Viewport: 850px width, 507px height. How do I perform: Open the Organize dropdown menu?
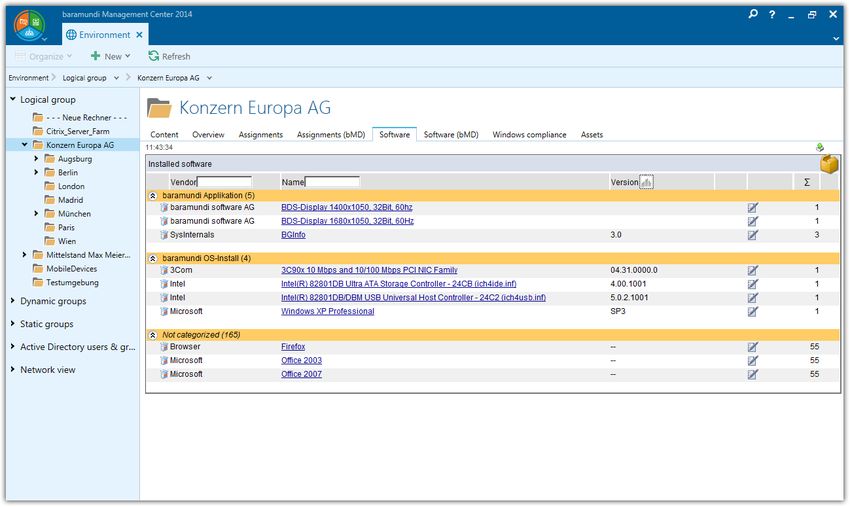[x=43, y=56]
